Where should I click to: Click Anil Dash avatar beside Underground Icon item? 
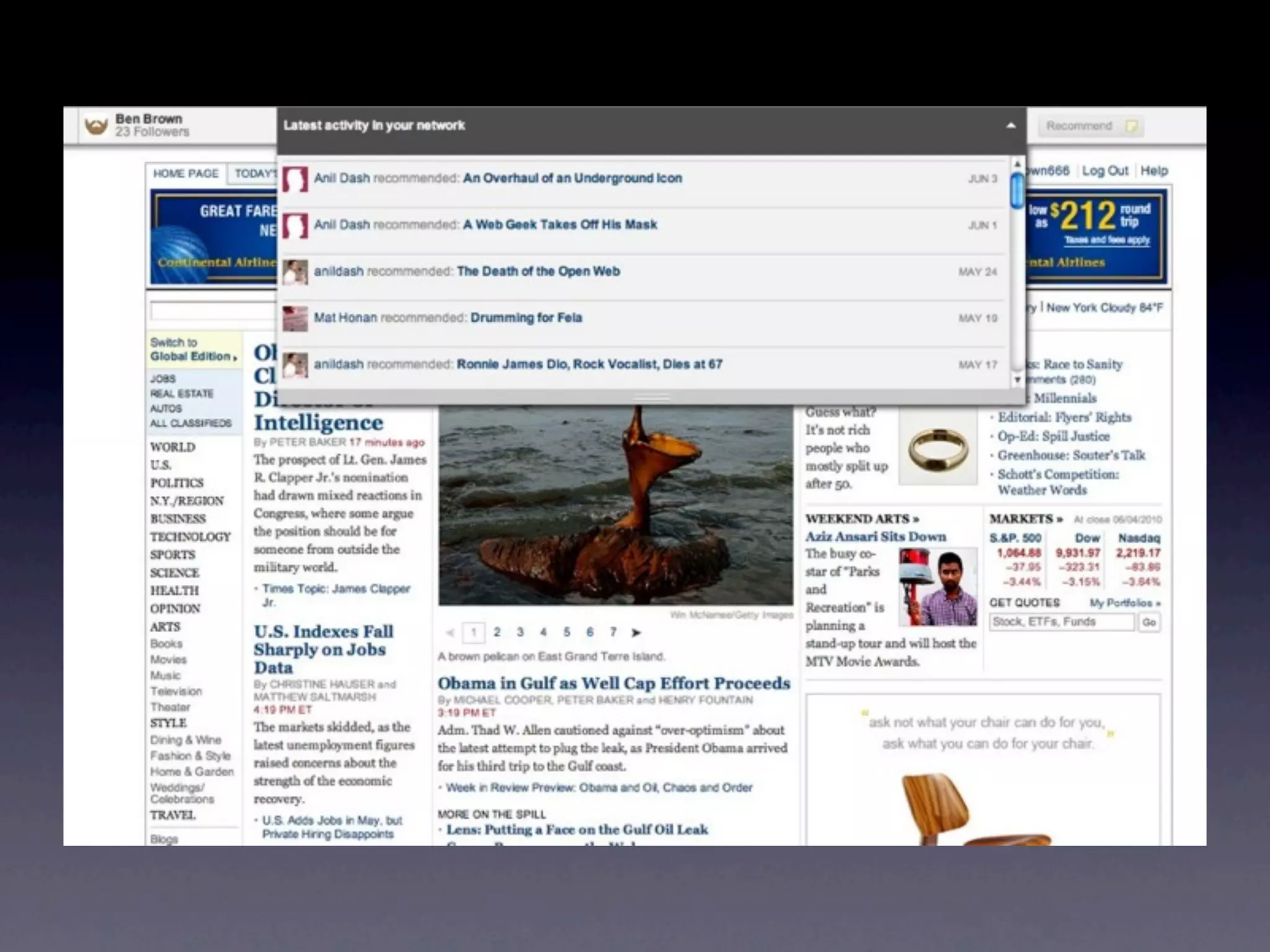pos(295,179)
